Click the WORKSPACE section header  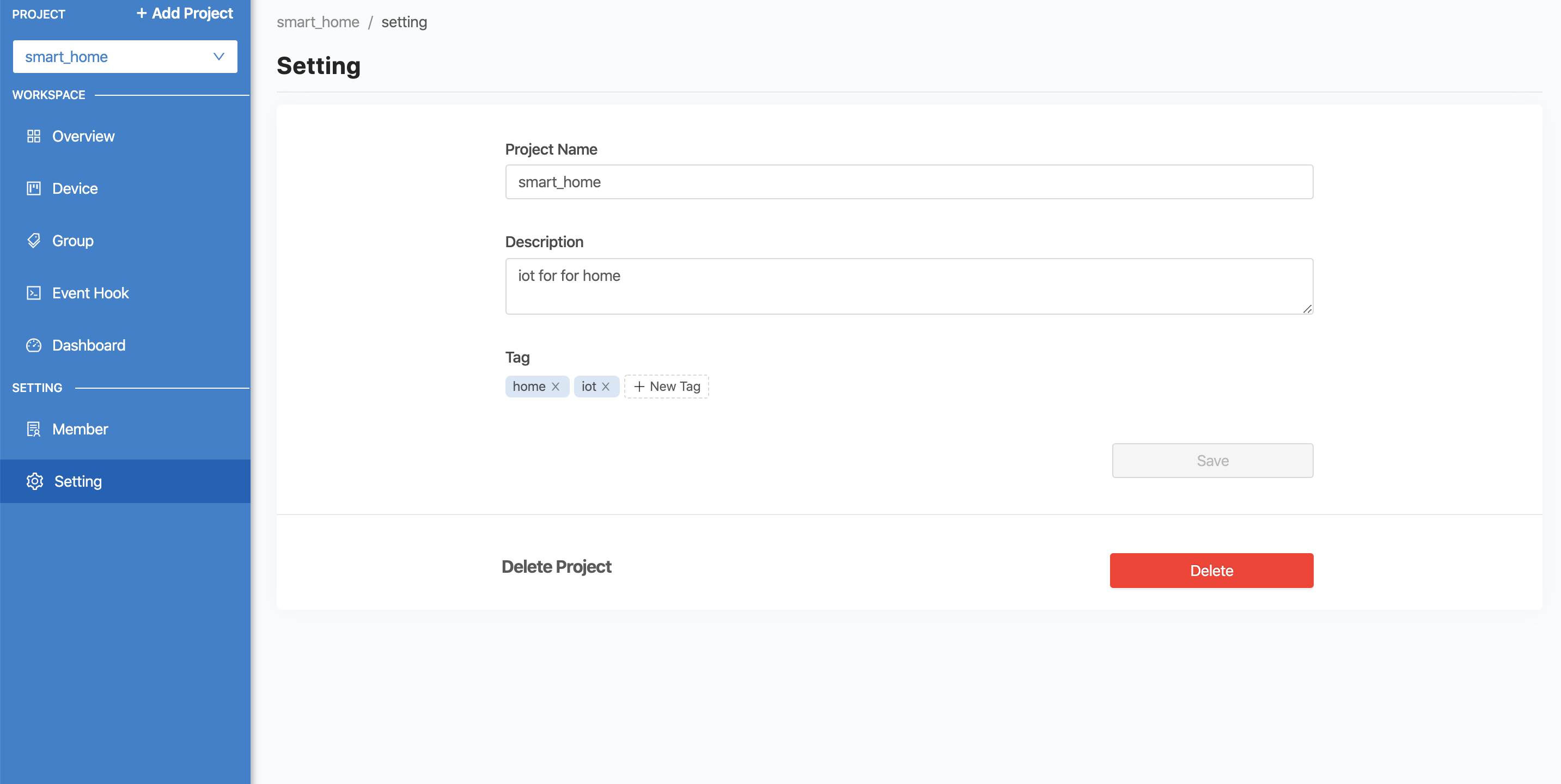point(48,95)
